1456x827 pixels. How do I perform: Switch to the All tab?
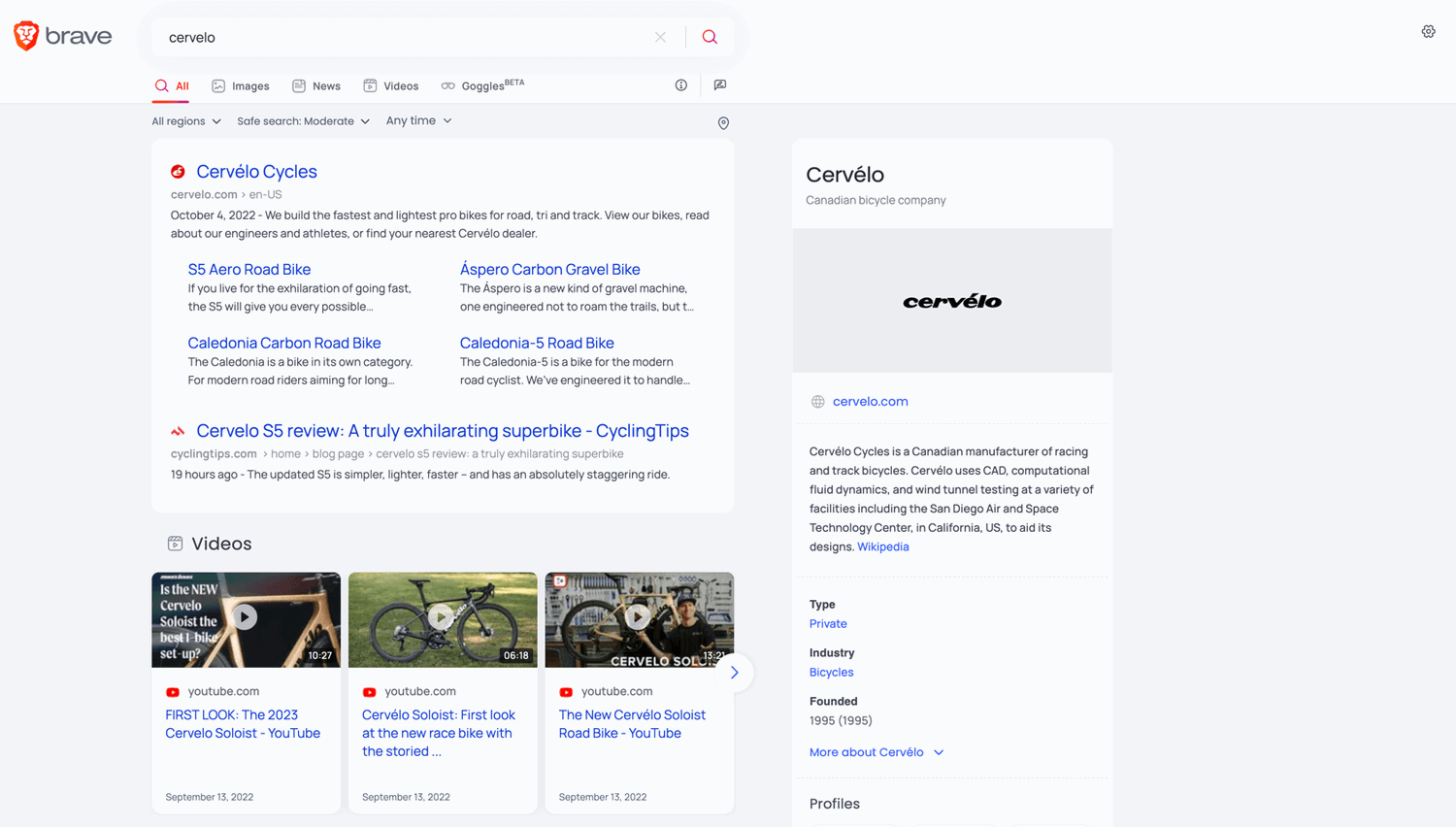point(172,86)
